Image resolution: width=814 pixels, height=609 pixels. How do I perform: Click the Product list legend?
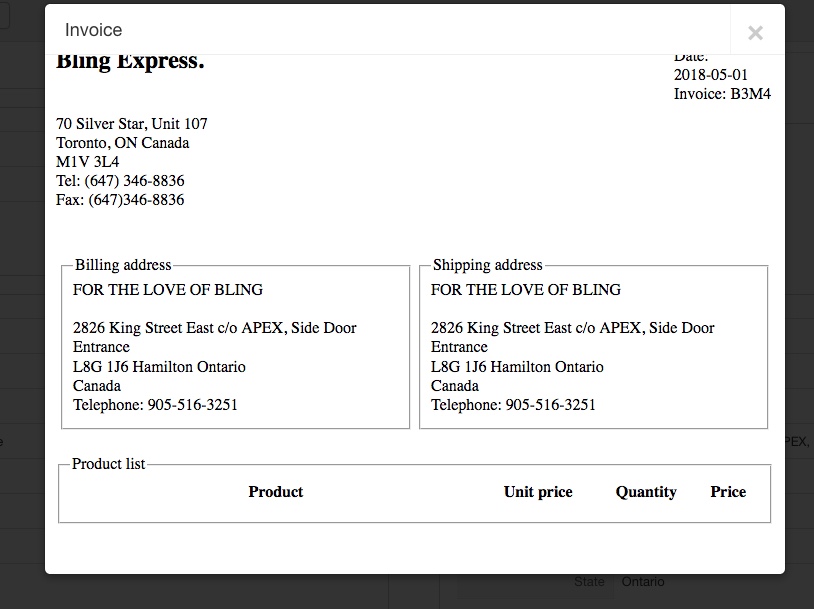(108, 464)
